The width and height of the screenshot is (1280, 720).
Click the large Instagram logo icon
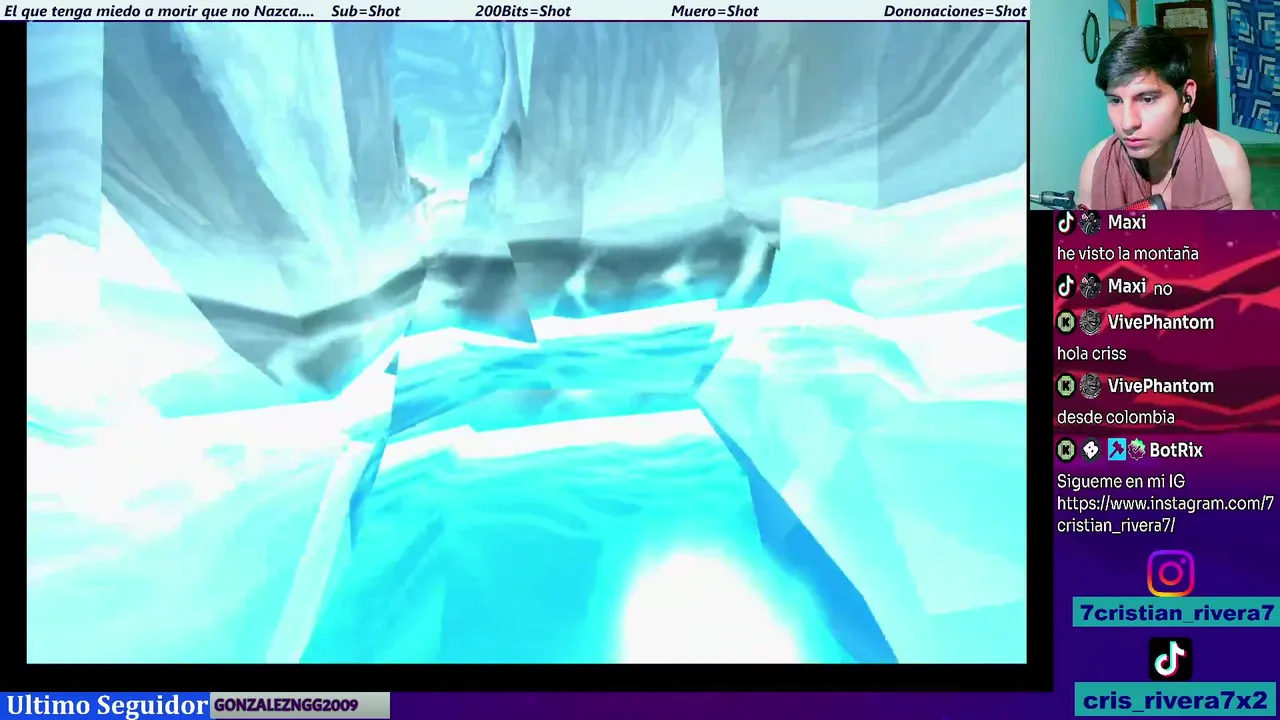coord(1170,574)
